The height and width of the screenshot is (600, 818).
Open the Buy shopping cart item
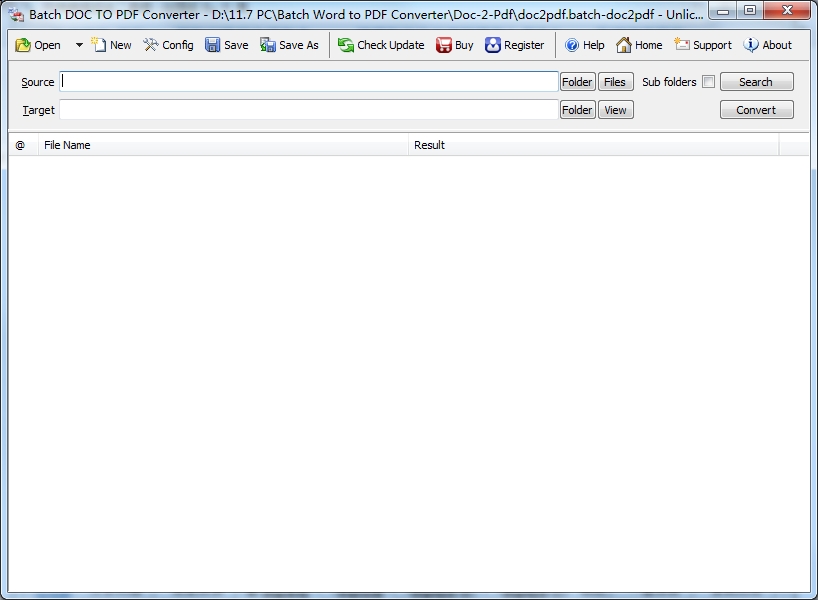coord(454,45)
